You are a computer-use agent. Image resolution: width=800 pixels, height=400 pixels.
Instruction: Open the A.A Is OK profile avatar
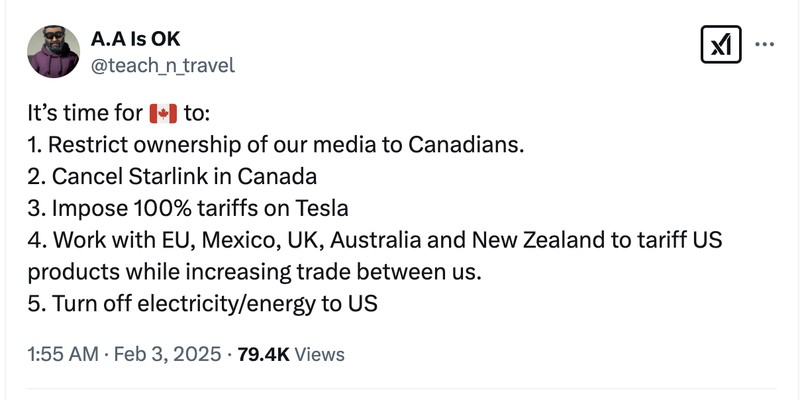click(52, 50)
